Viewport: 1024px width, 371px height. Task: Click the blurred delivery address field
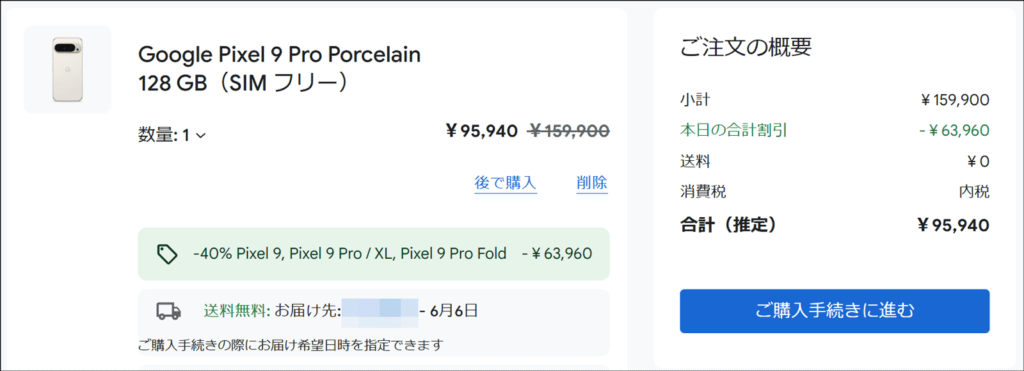coord(379,311)
